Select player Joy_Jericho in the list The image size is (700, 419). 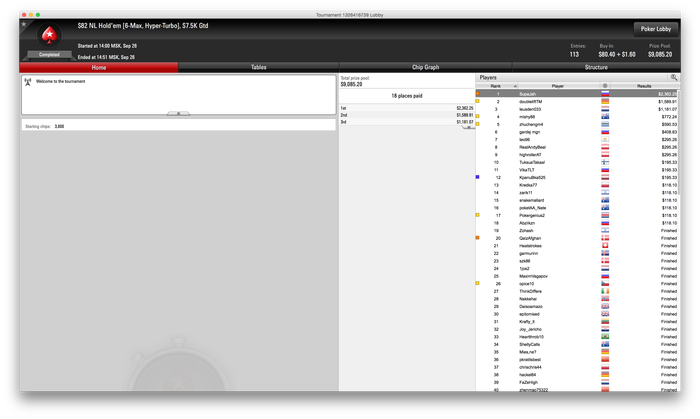click(x=530, y=329)
